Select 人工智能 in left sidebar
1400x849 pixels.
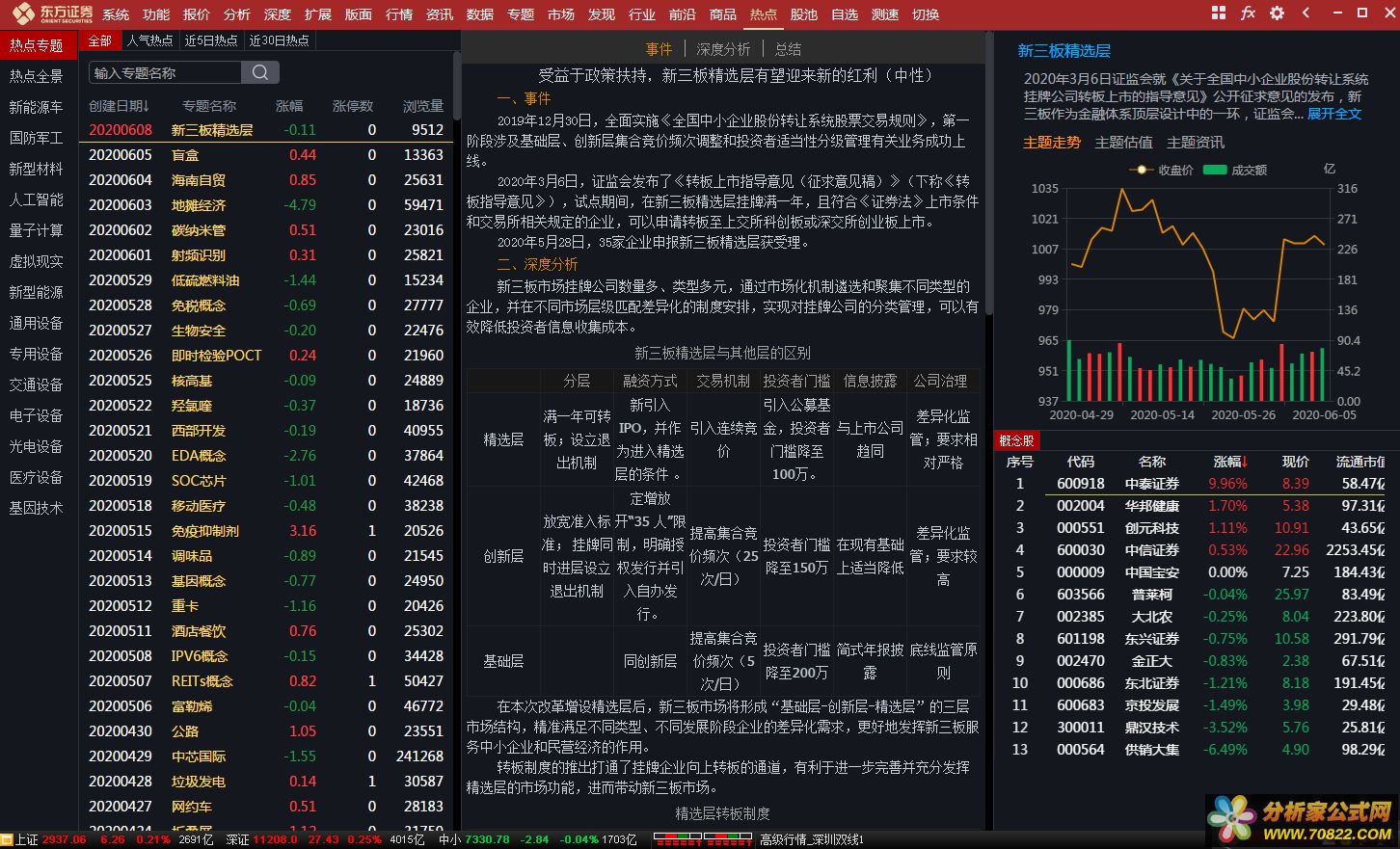point(37,199)
